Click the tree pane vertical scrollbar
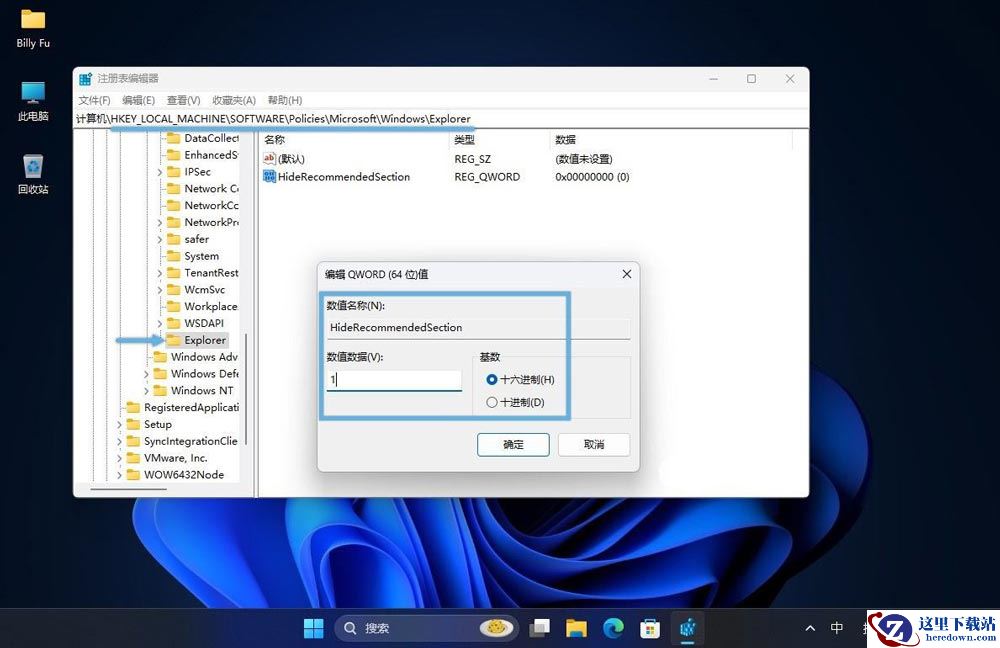1000x648 pixels. tap(246, 389)
